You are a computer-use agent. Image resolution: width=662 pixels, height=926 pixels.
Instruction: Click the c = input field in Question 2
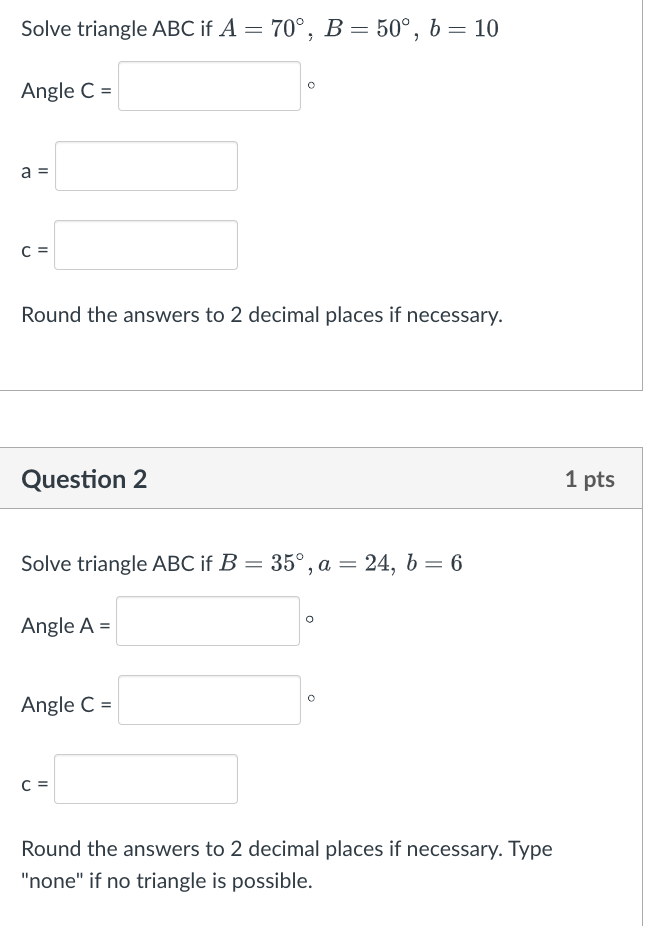pyautogui.click(x=146, y=778)
